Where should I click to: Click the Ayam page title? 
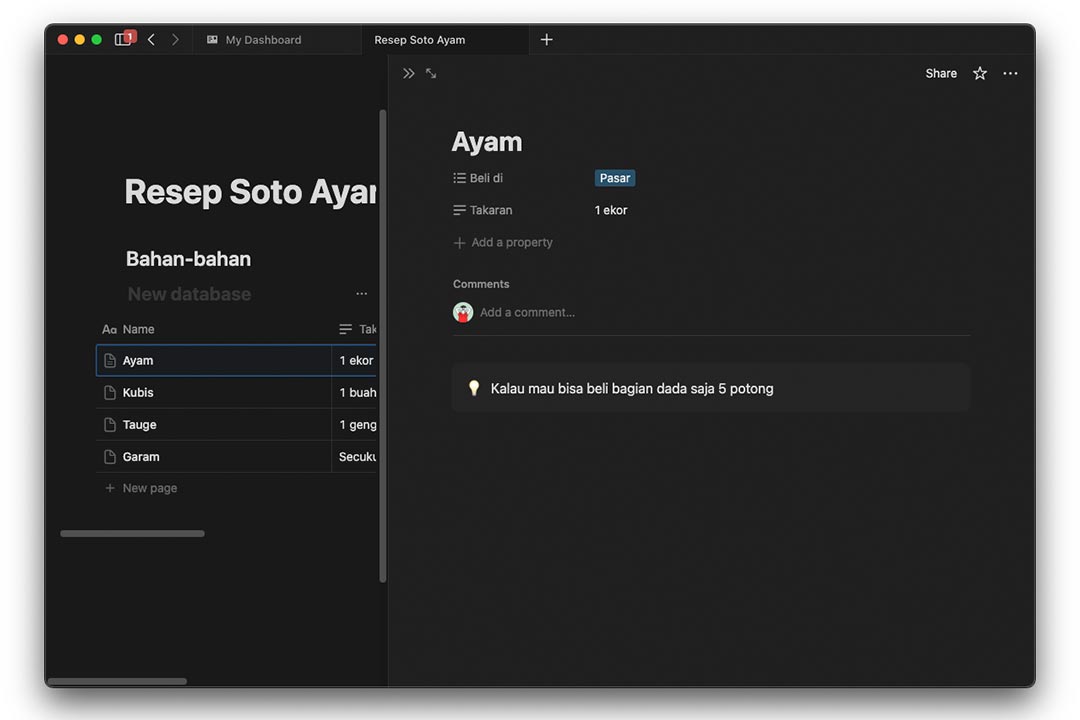coord(487,141)
